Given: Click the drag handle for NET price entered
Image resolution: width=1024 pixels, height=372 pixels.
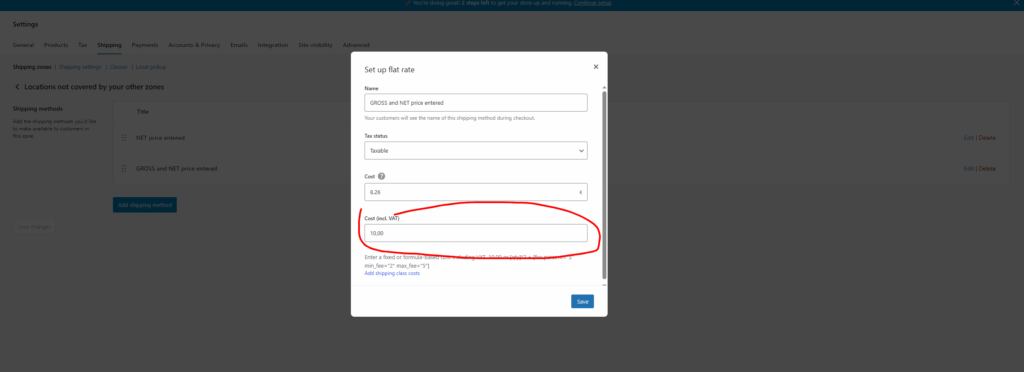Looking at the screenshot, I should pyautogui.click(x=123, y=138).
